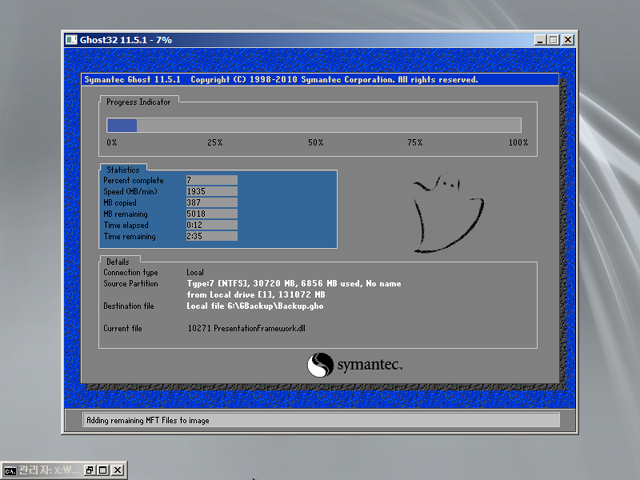Click the Time elapsed value 0:12
The image size is (640, 480).
[212, 225]
